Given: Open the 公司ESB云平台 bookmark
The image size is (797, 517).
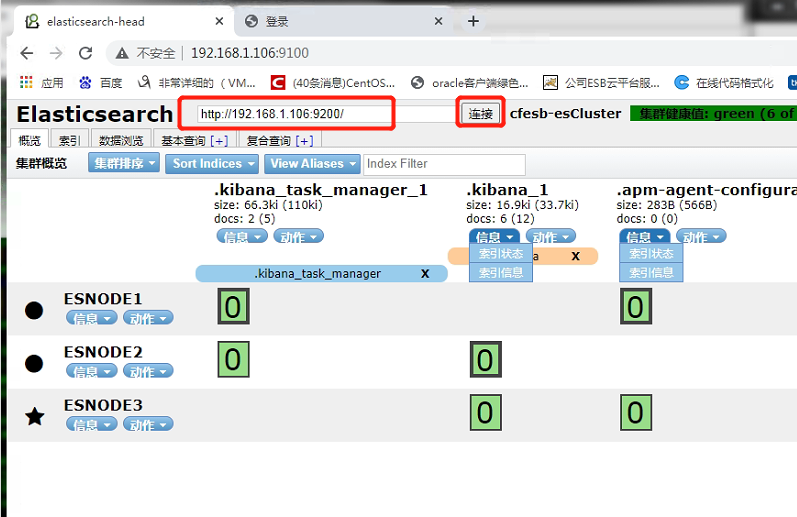Looking at the screenshot, I should tap(601, 82).
